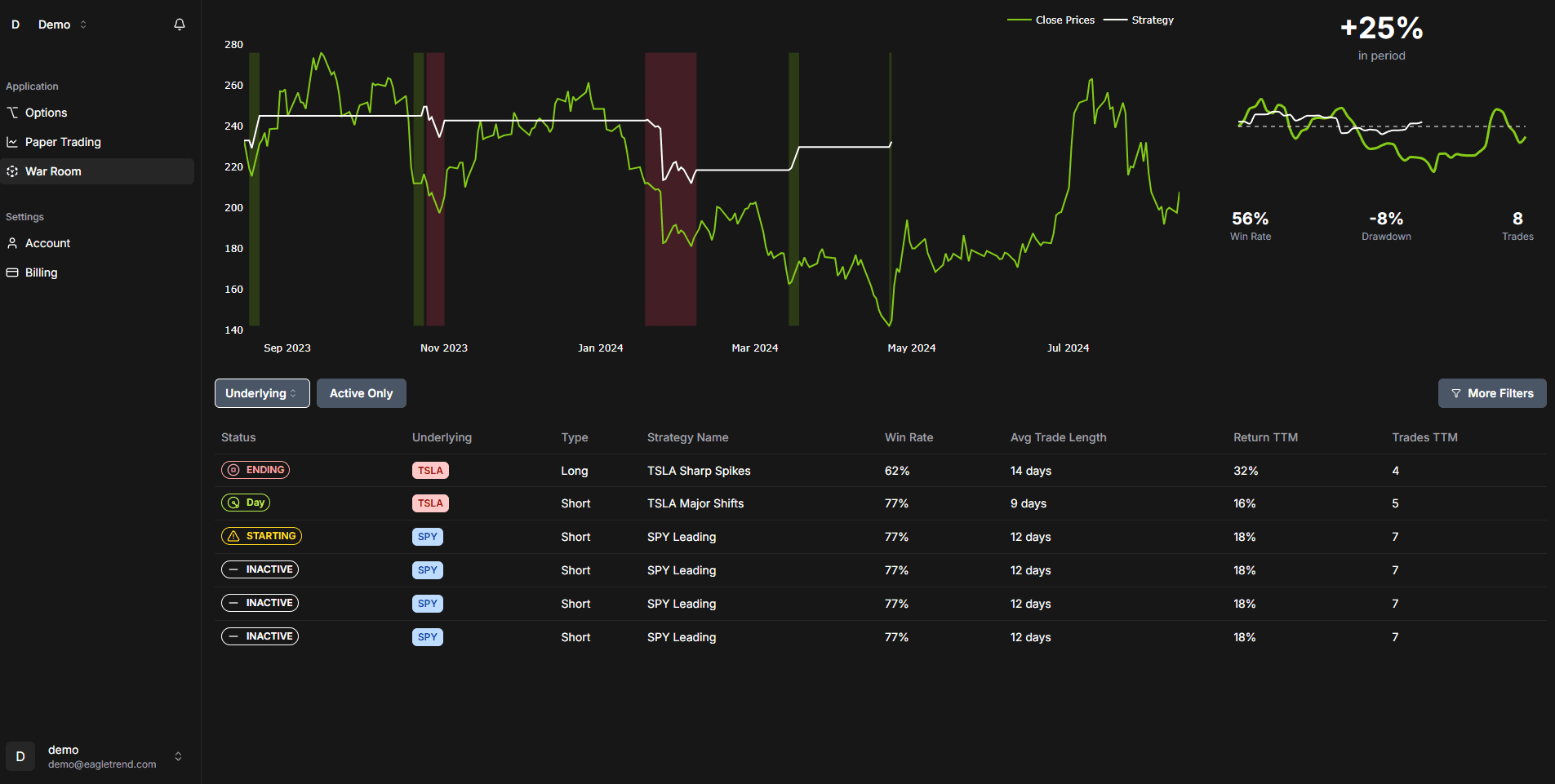Click the Account person icon

coord(12,243)
